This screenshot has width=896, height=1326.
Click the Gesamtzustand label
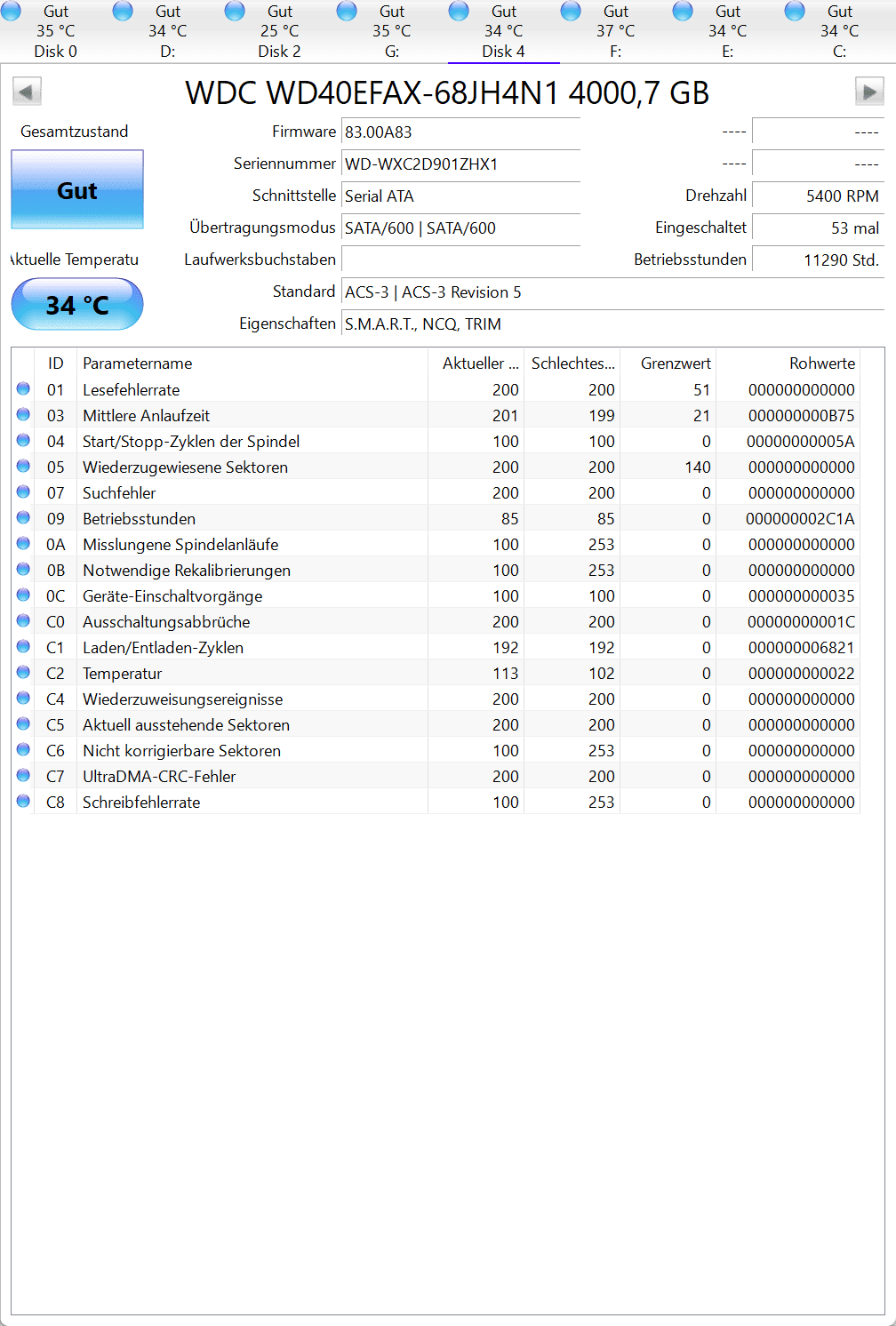click(75, 132)
